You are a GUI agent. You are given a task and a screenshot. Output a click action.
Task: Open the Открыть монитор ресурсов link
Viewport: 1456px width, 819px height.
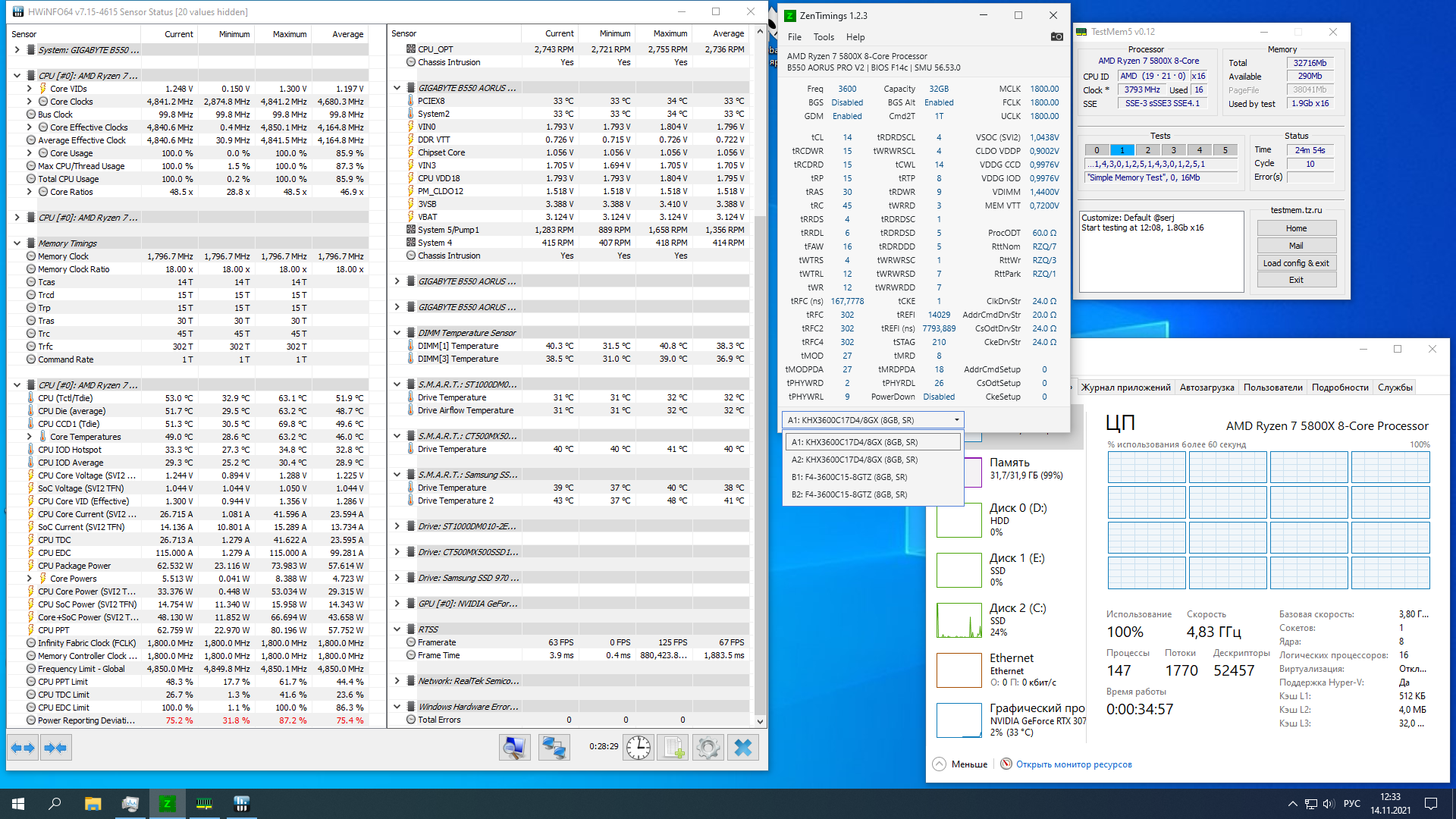pos(1074,764)
